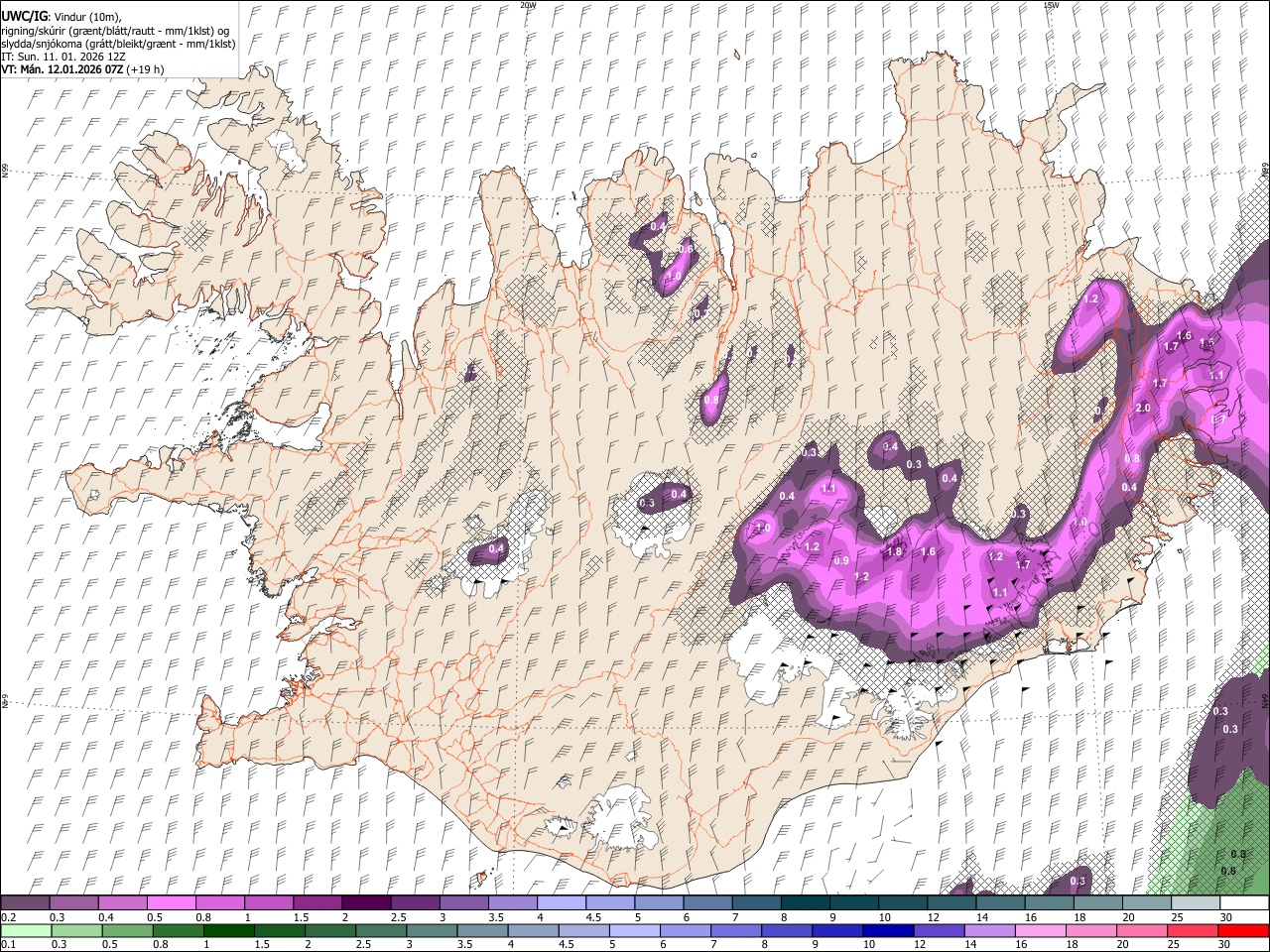Select the lower legend swatch starting at 12
The width and height of the screenshot is (1270, 952).
(939, 930)
